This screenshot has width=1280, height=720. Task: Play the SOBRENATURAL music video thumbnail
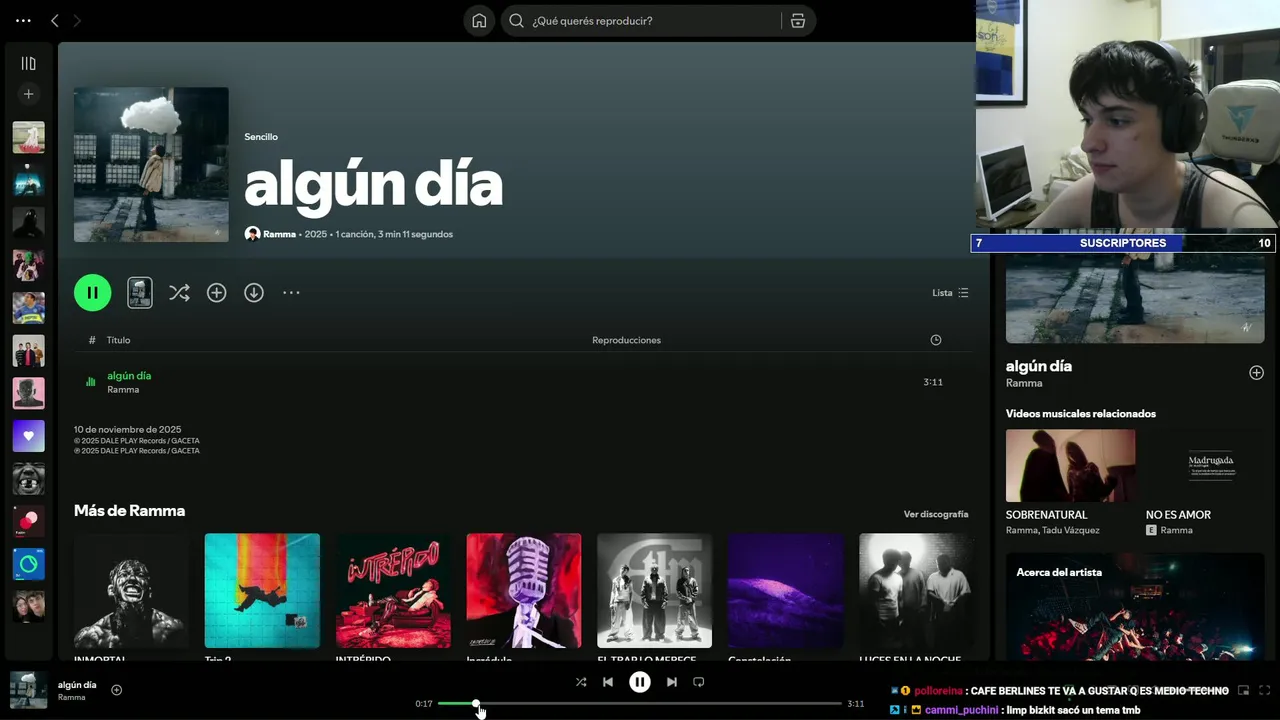[x=1070, y=466]
